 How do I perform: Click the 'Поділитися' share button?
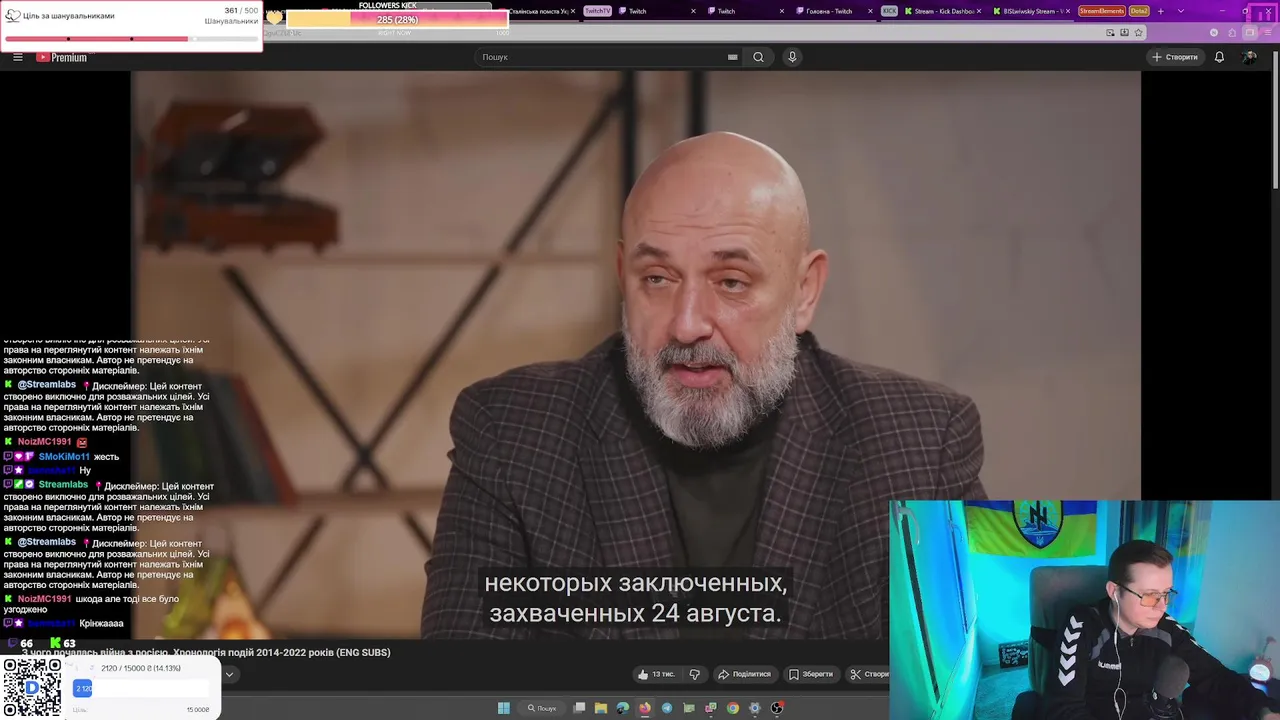click(745, 674)
